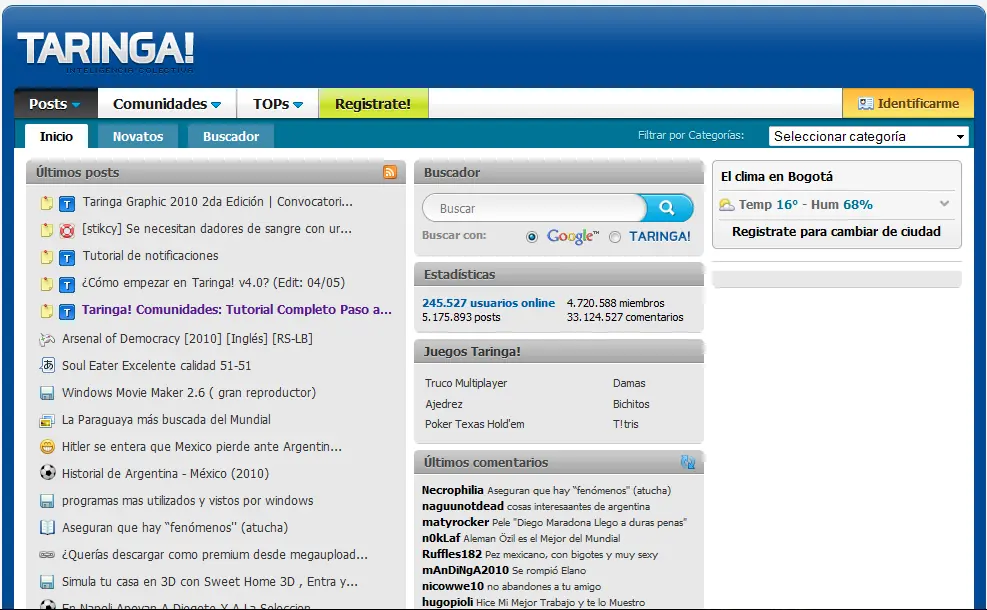
Task: Open the T!tris game link
Action: pos(626,424)
